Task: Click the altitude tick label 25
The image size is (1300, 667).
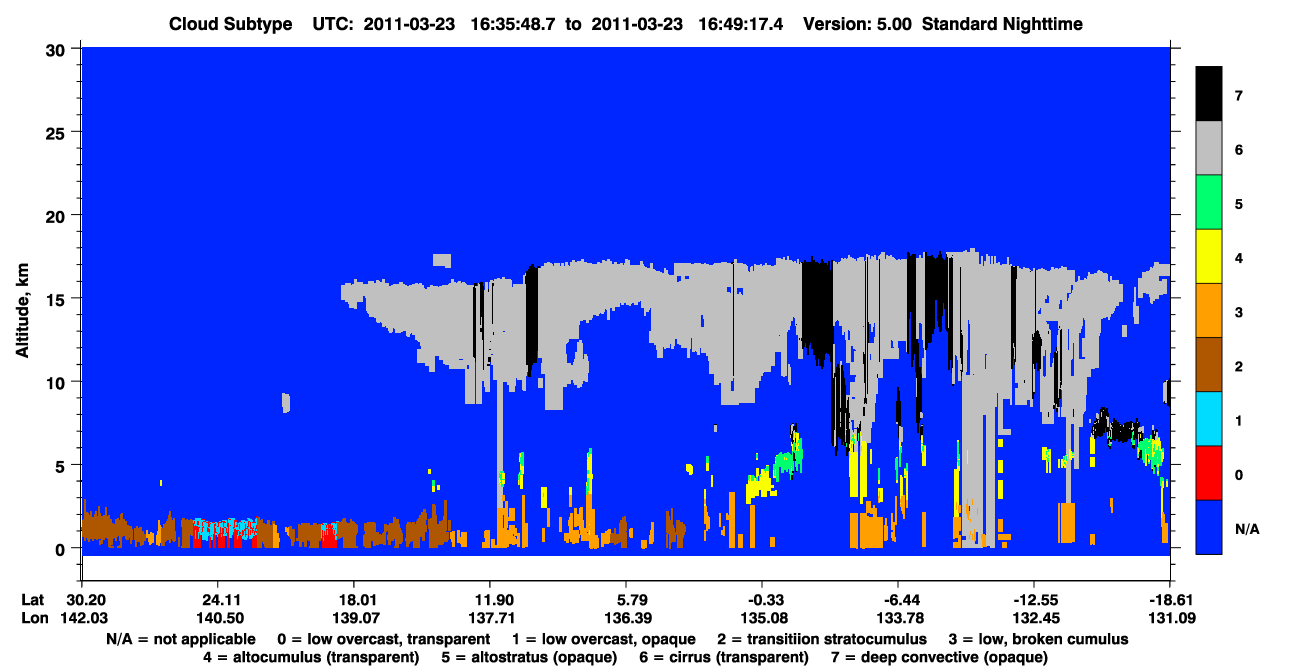Action: [x=58, y=132]
